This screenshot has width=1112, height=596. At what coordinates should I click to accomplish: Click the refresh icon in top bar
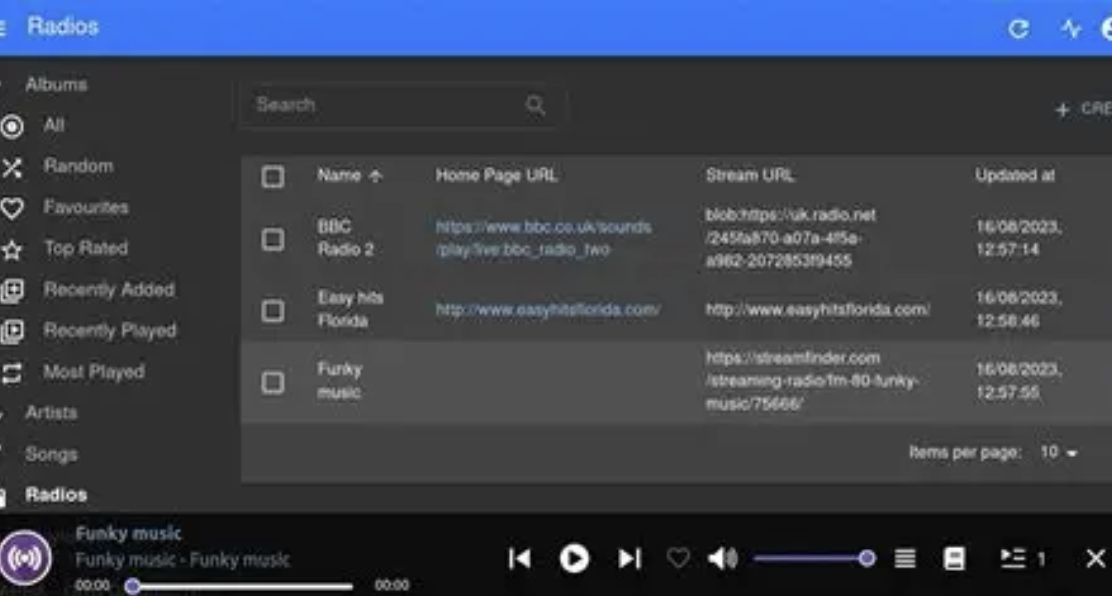coord(1018,29)
